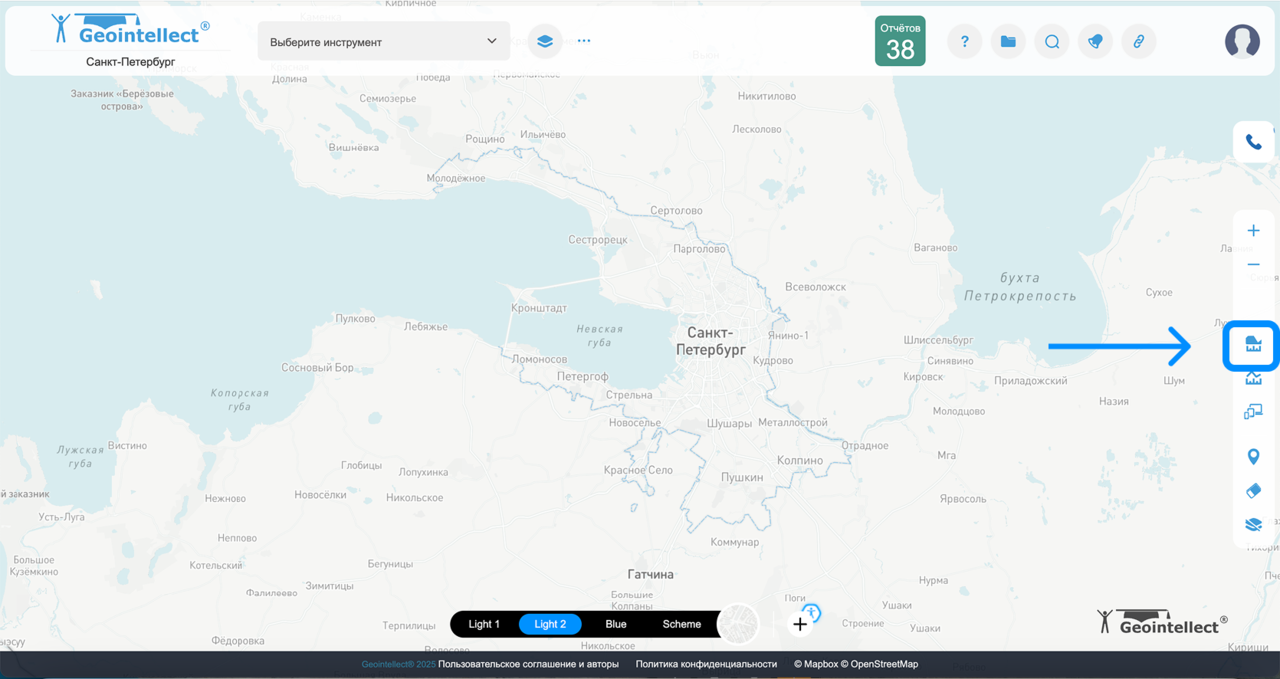Viewport: 1280px width, 679px height.
Task: Click the location pin marker tool
Action: point(1253,457)
